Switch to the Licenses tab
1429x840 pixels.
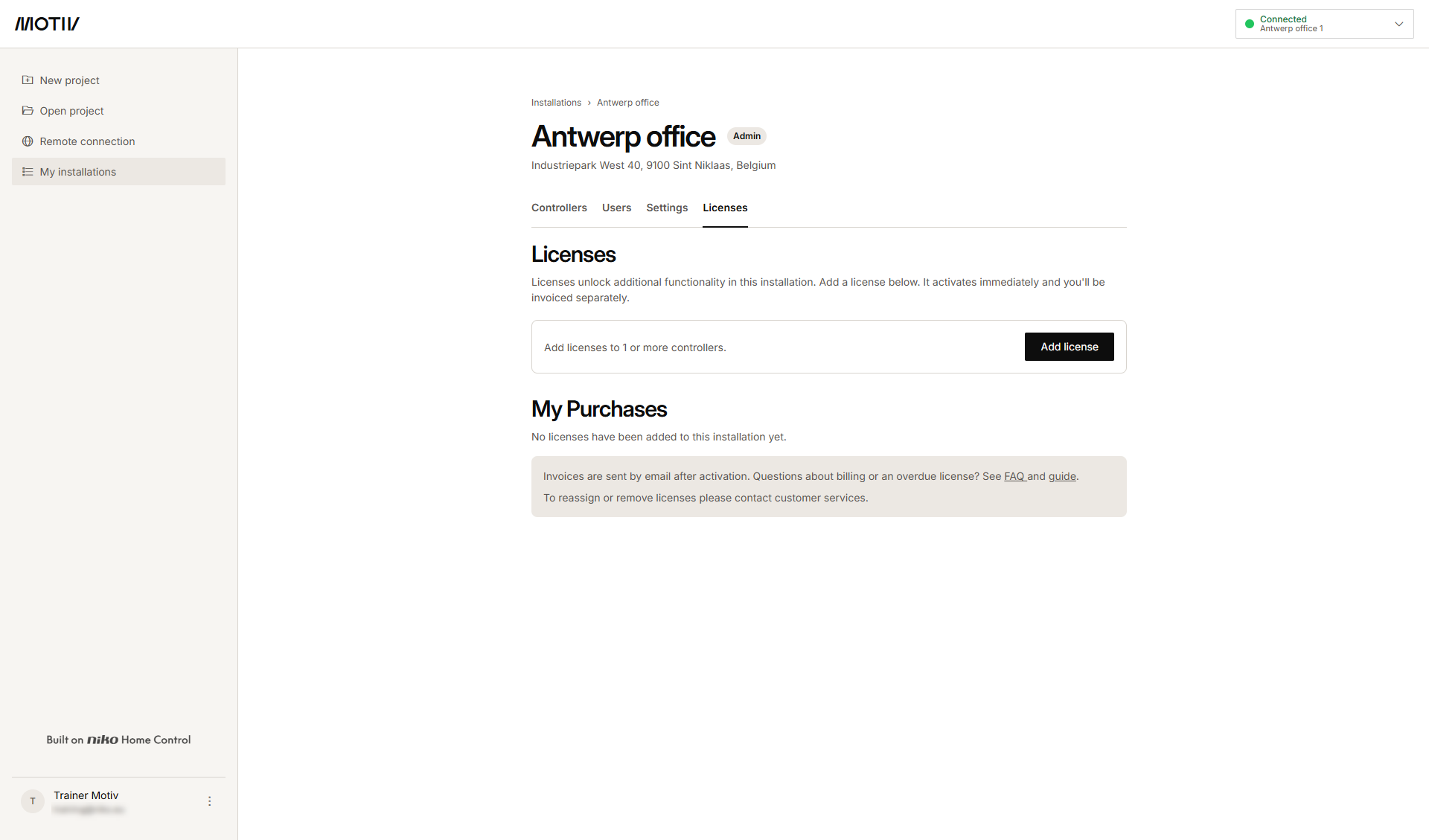[725, 208]
